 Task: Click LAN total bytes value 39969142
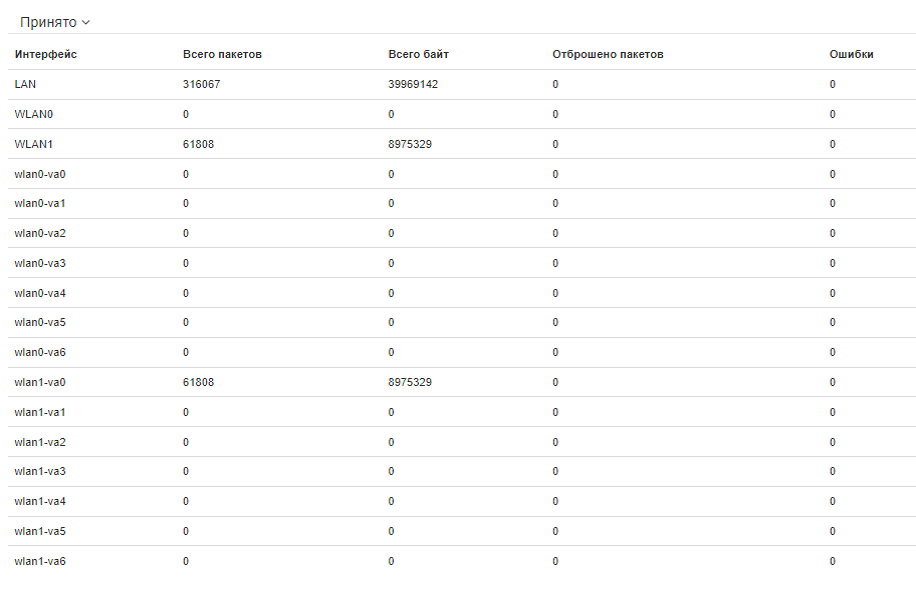413,84
